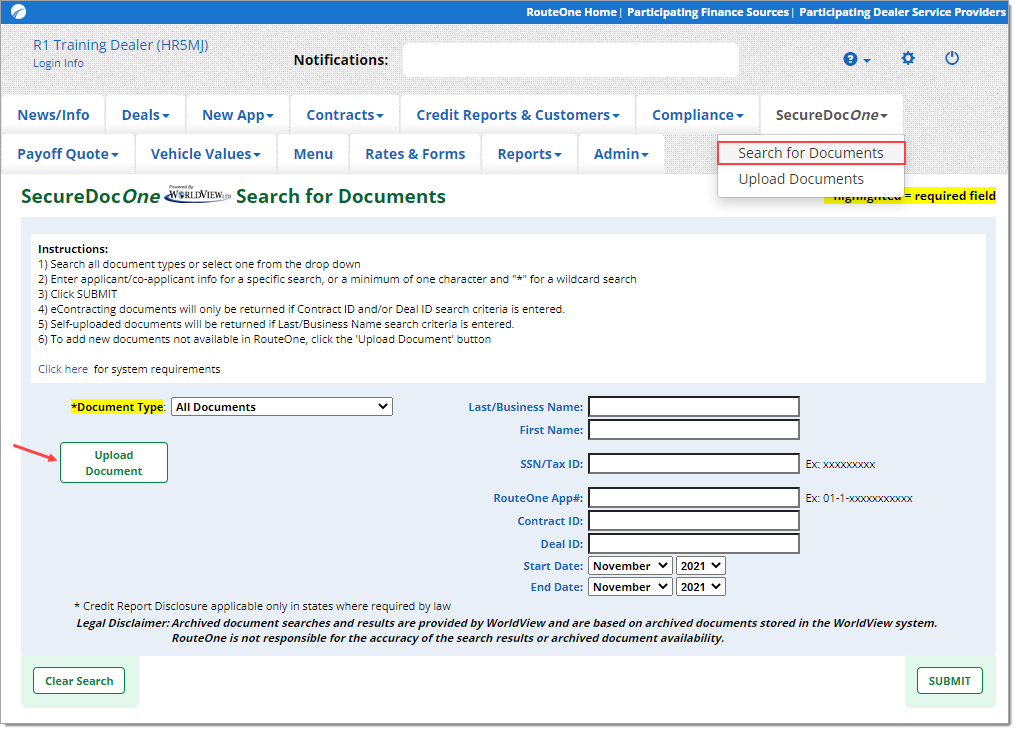Open the End Date month dropdown
Image resolution: width=1016 pixels, height=731 pixels.
(x=630, y=586)
